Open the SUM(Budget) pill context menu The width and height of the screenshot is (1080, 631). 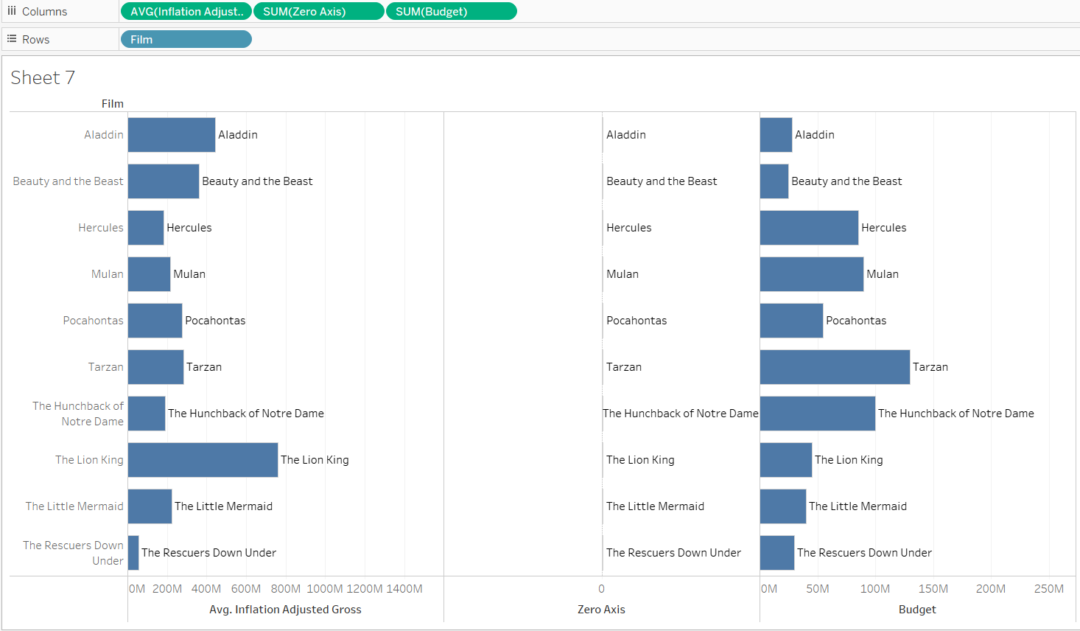pos(507,11)
